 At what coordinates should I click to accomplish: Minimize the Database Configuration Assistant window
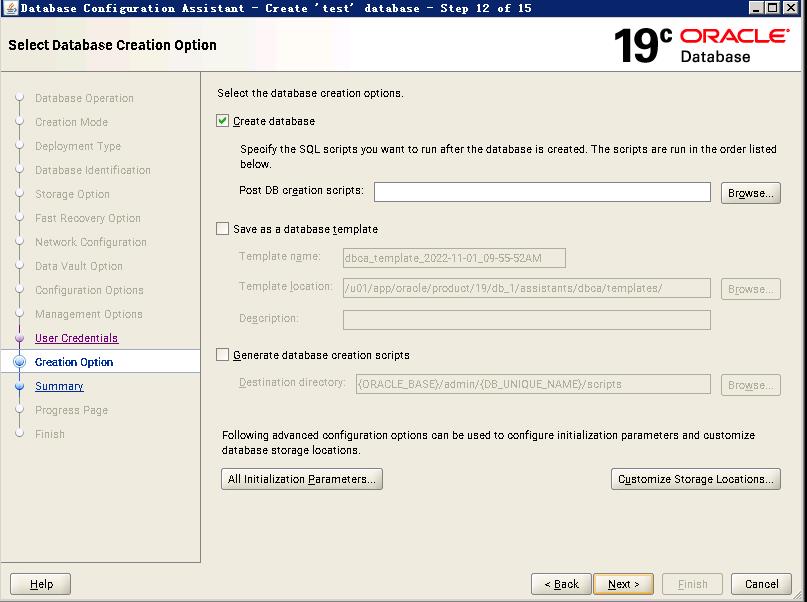click(756, 8)
